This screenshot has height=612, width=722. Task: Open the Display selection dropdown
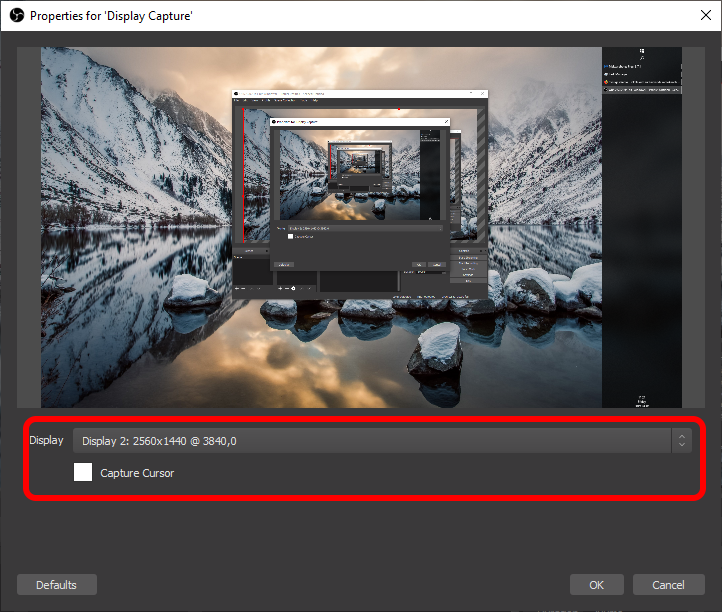click(x=382, y=441)
